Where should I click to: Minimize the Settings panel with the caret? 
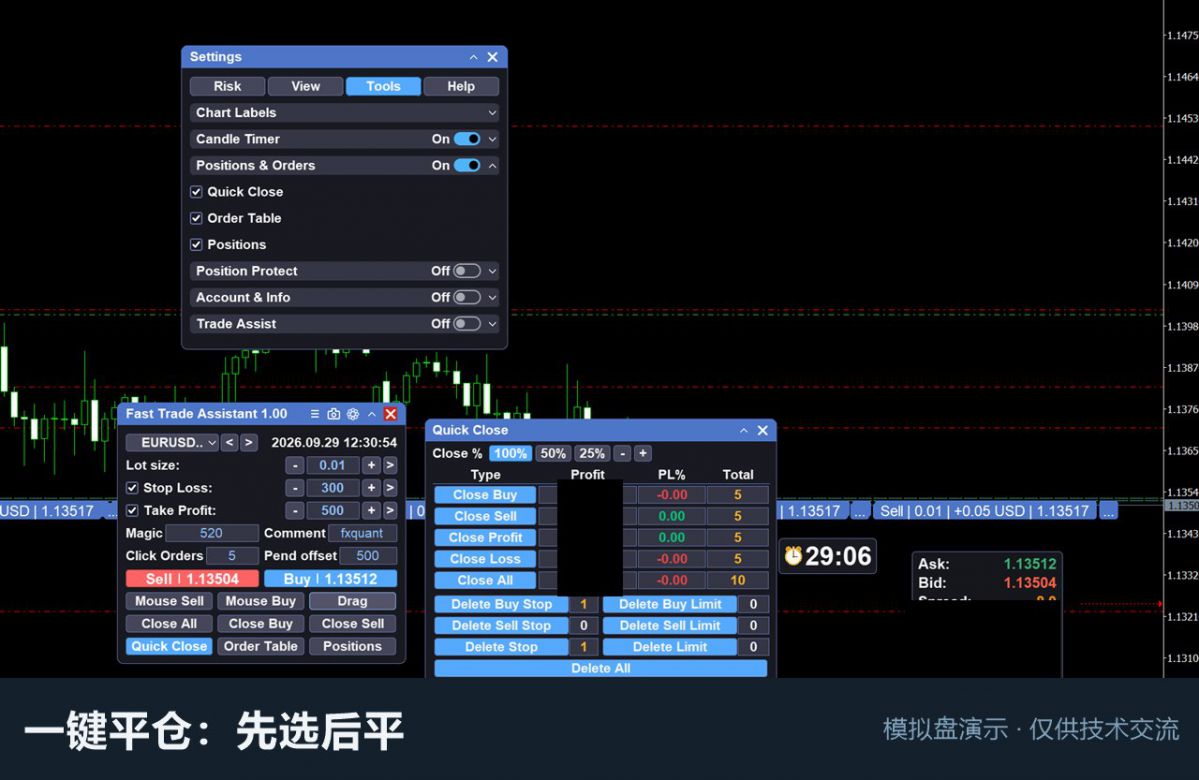coord(473,57)
